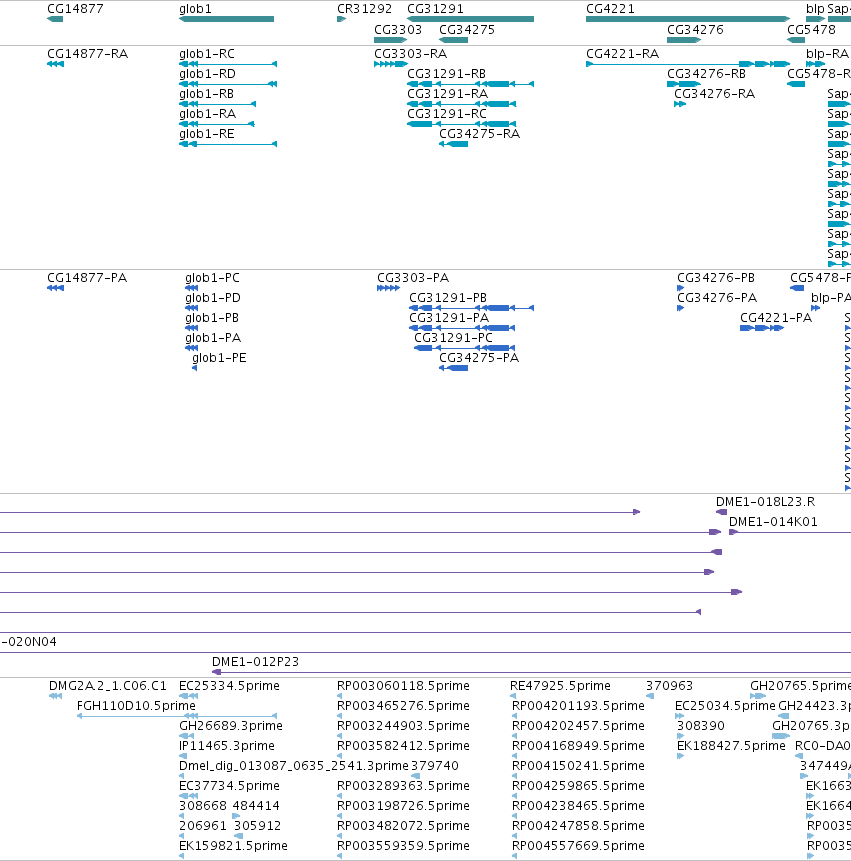
Task: Click the CG31291 gene bar
Action: pyautogui.click(x=470, y=19)
